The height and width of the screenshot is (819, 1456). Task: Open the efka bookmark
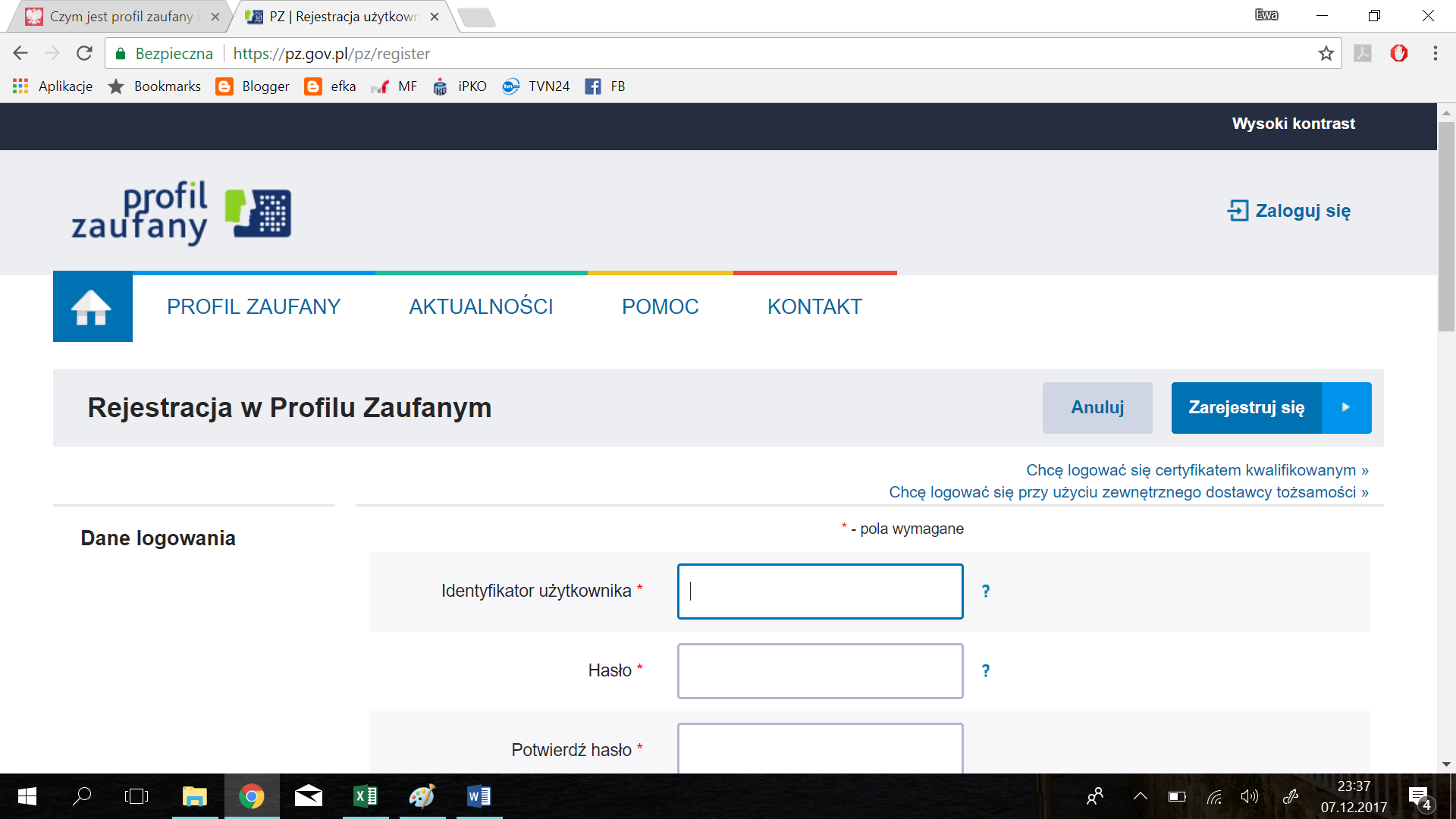pos(330,86)
